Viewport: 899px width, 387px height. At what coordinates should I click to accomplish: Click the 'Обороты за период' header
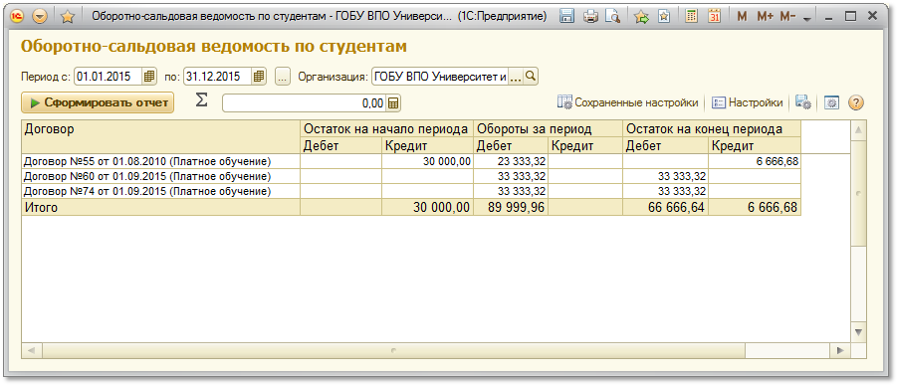click(x=548, y=129)
